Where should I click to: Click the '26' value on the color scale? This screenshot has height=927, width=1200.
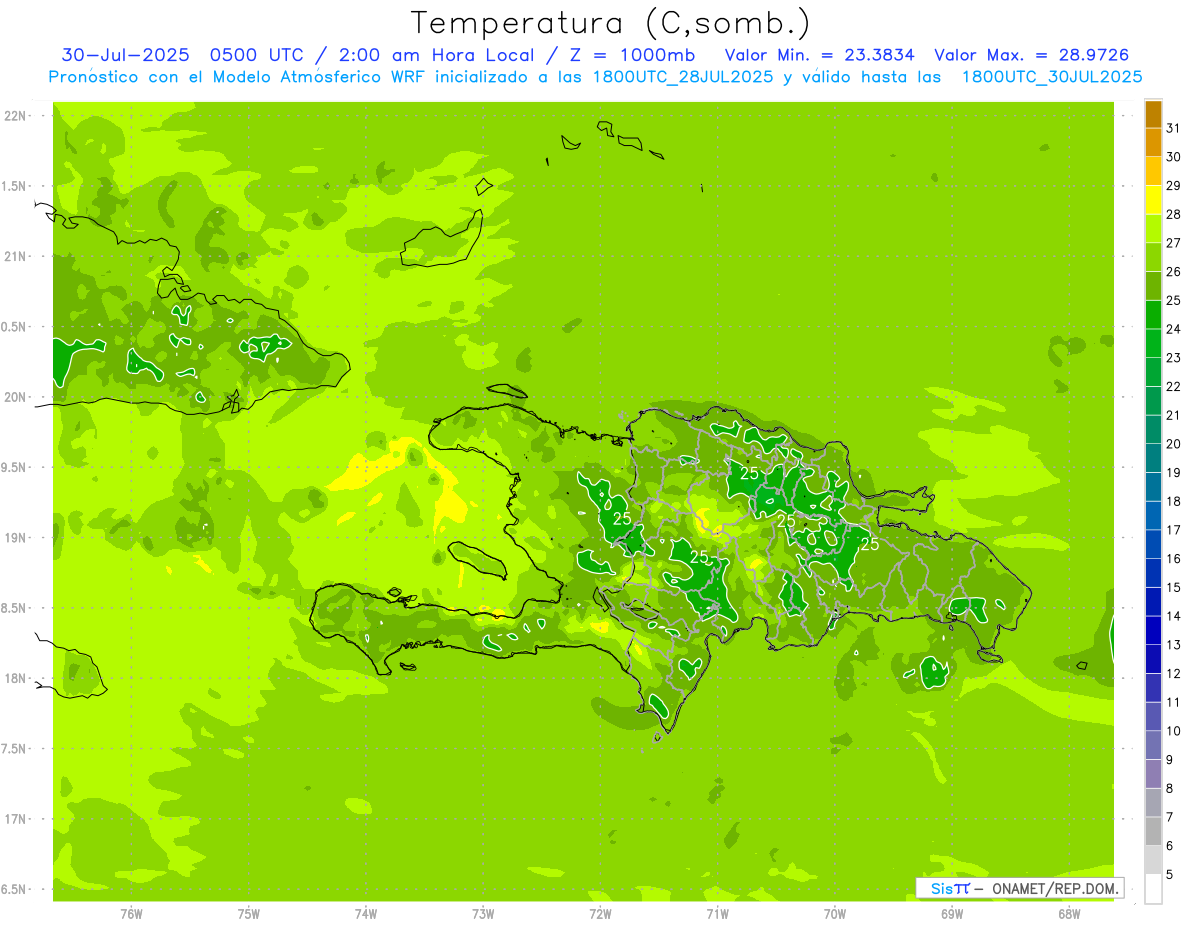(1174, 271)
